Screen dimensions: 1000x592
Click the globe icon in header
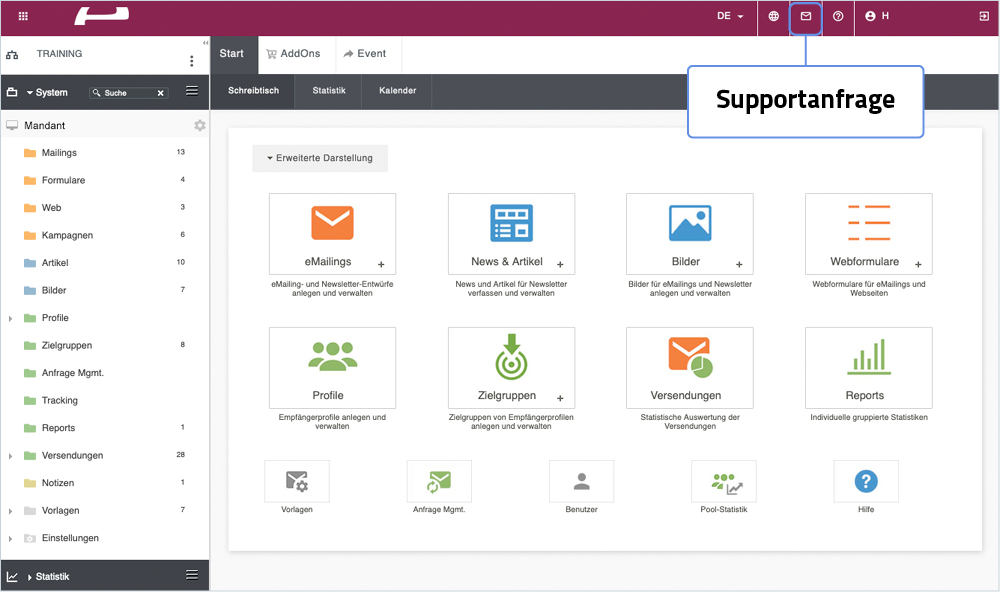point(773,17)
